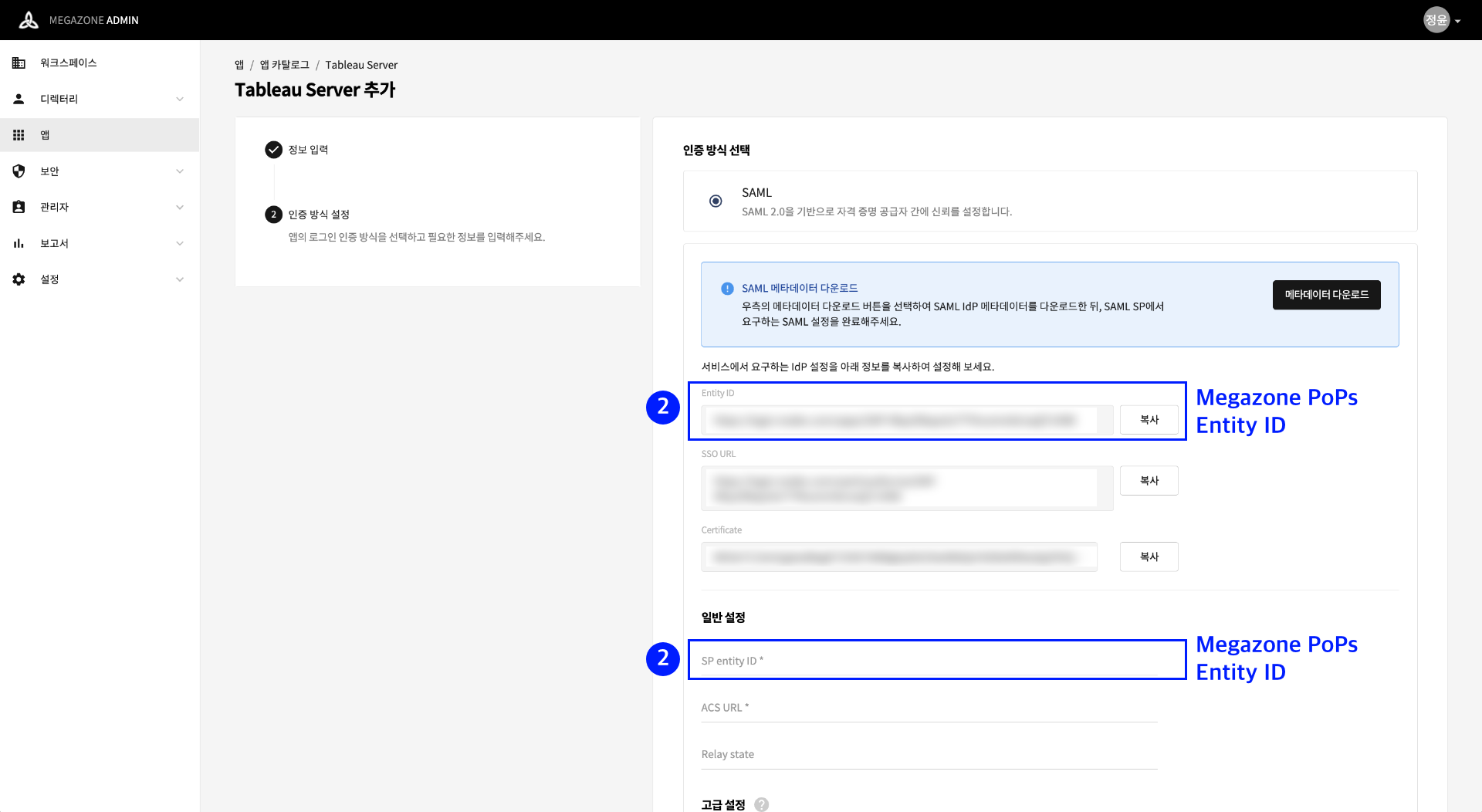Click the Certificate field
The image size is (1482, 812).
pyautogui.click(x=899, y=557)
